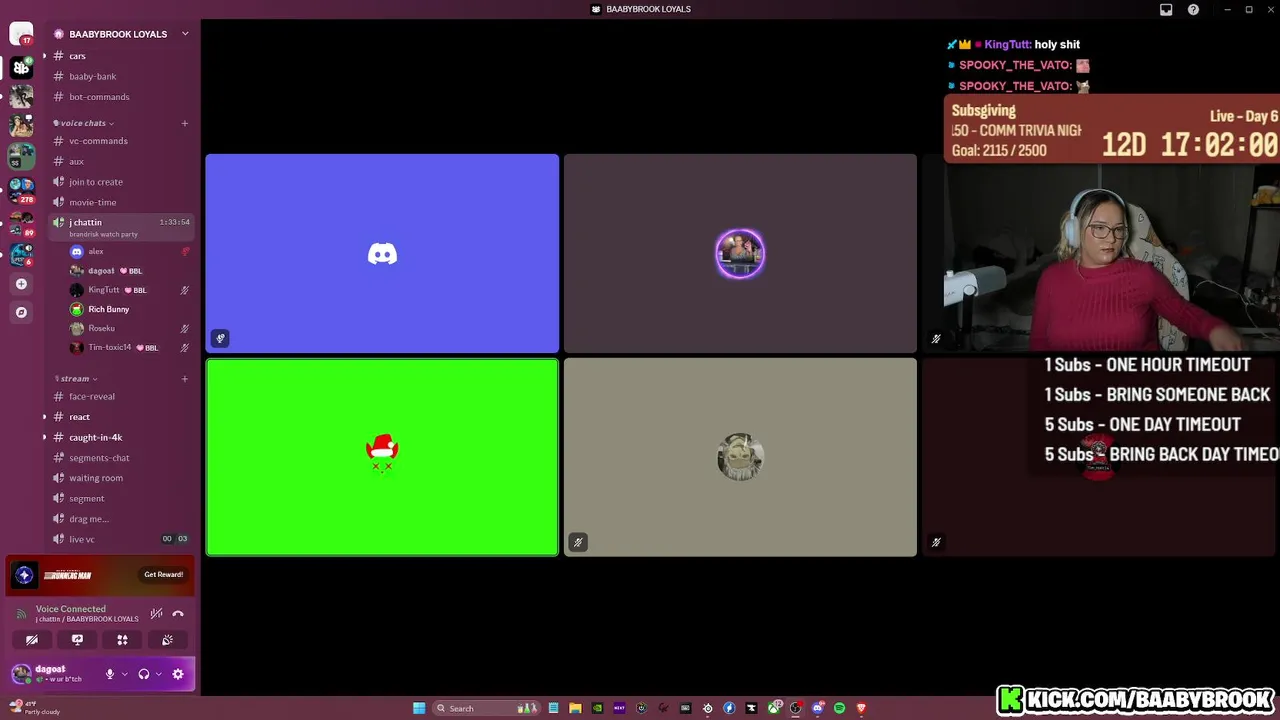
Task: Open Discord help icon in title bar
Action: pyautogui.click(x=1193, y=9)
